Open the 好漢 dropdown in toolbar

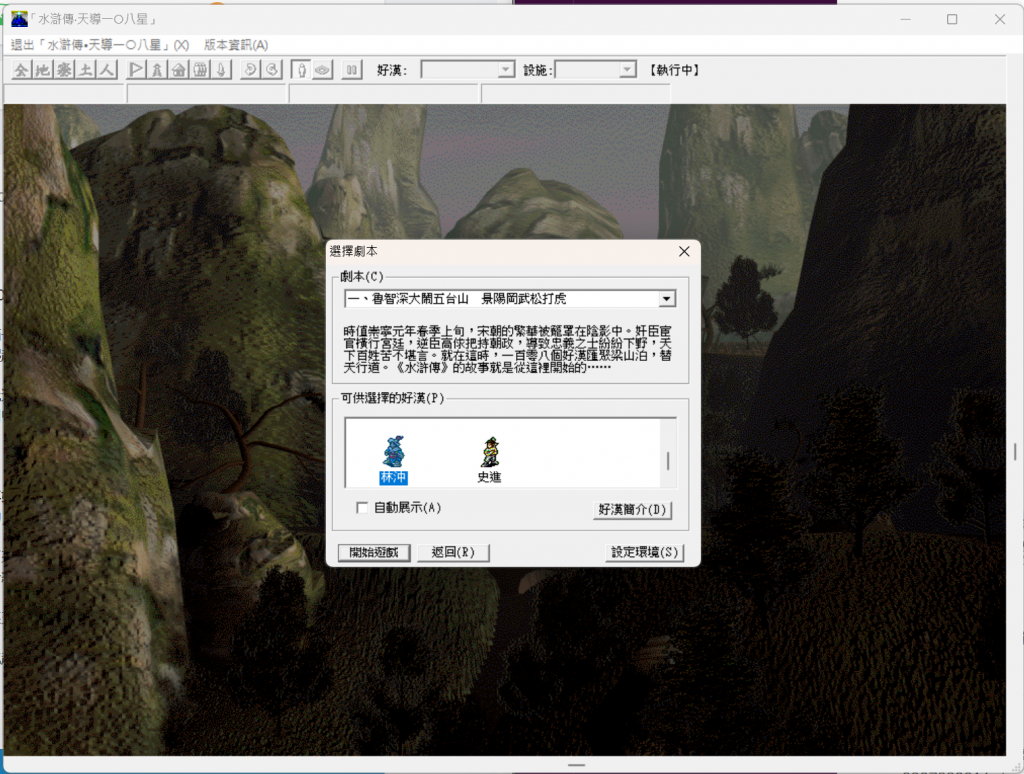pyautogui.click(x=506, y=69)
